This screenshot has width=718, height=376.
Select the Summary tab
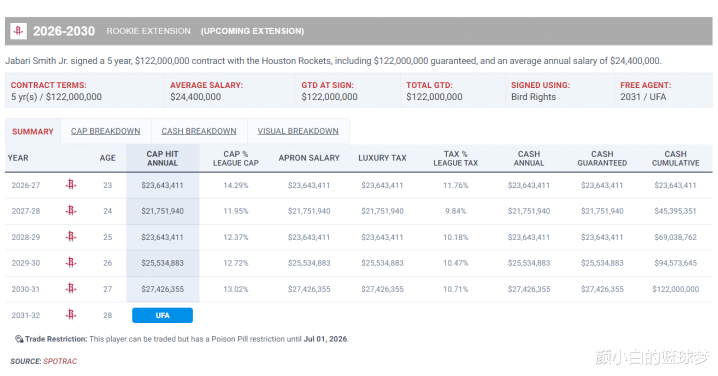point(33,131)
